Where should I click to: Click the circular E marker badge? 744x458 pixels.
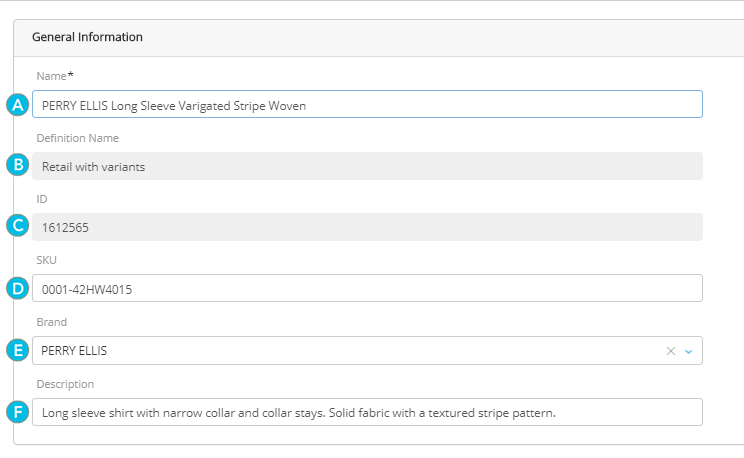[x=16, y=351]
